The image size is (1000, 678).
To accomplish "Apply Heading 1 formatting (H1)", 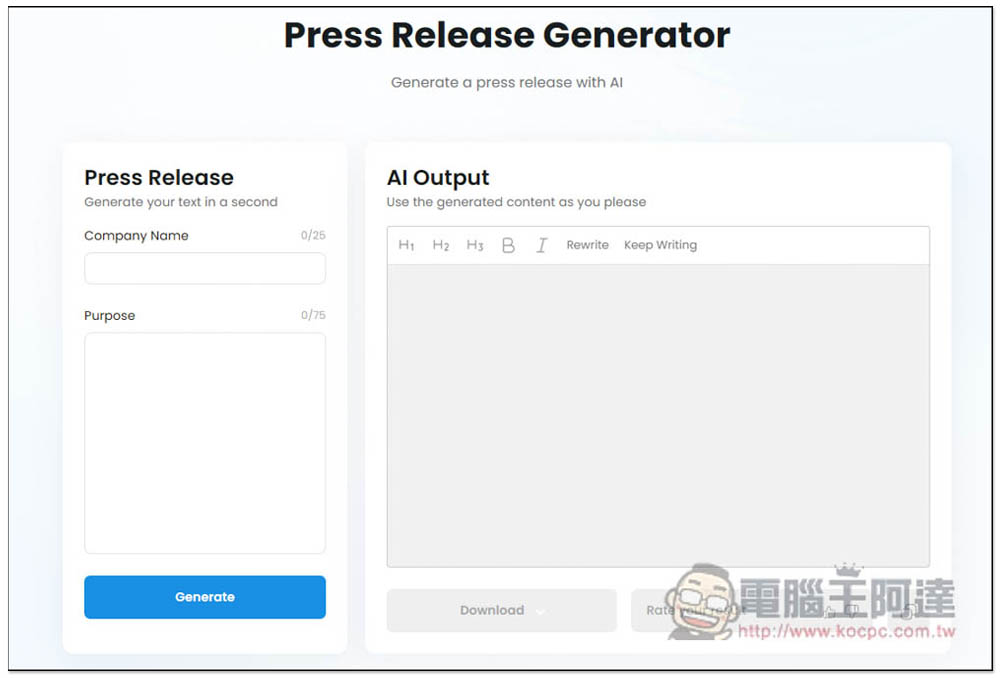I will coord(406,245).
